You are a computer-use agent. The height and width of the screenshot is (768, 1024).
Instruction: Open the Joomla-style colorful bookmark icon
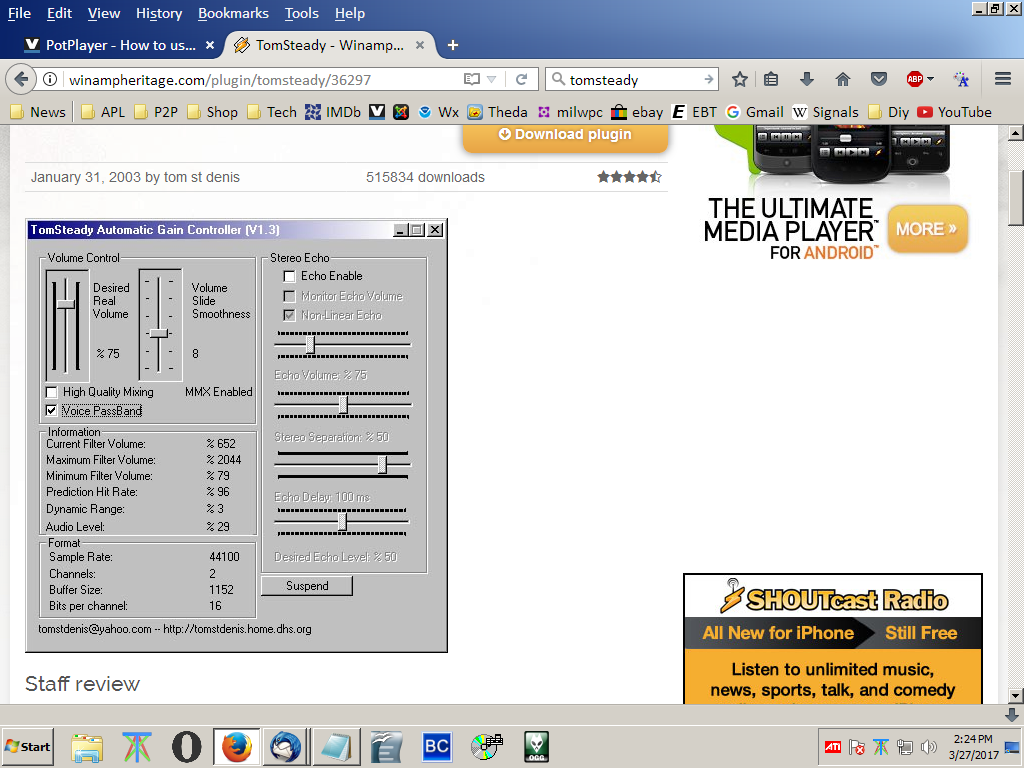point(401,112)
